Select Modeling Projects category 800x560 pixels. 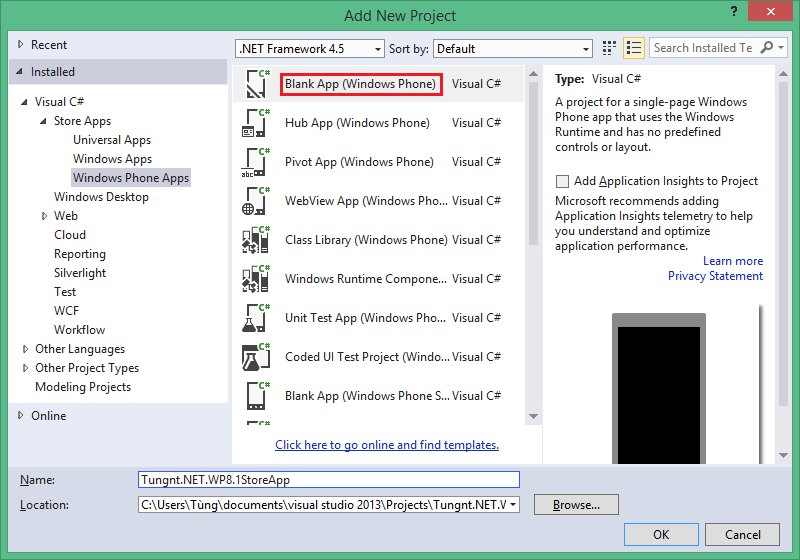83,387
